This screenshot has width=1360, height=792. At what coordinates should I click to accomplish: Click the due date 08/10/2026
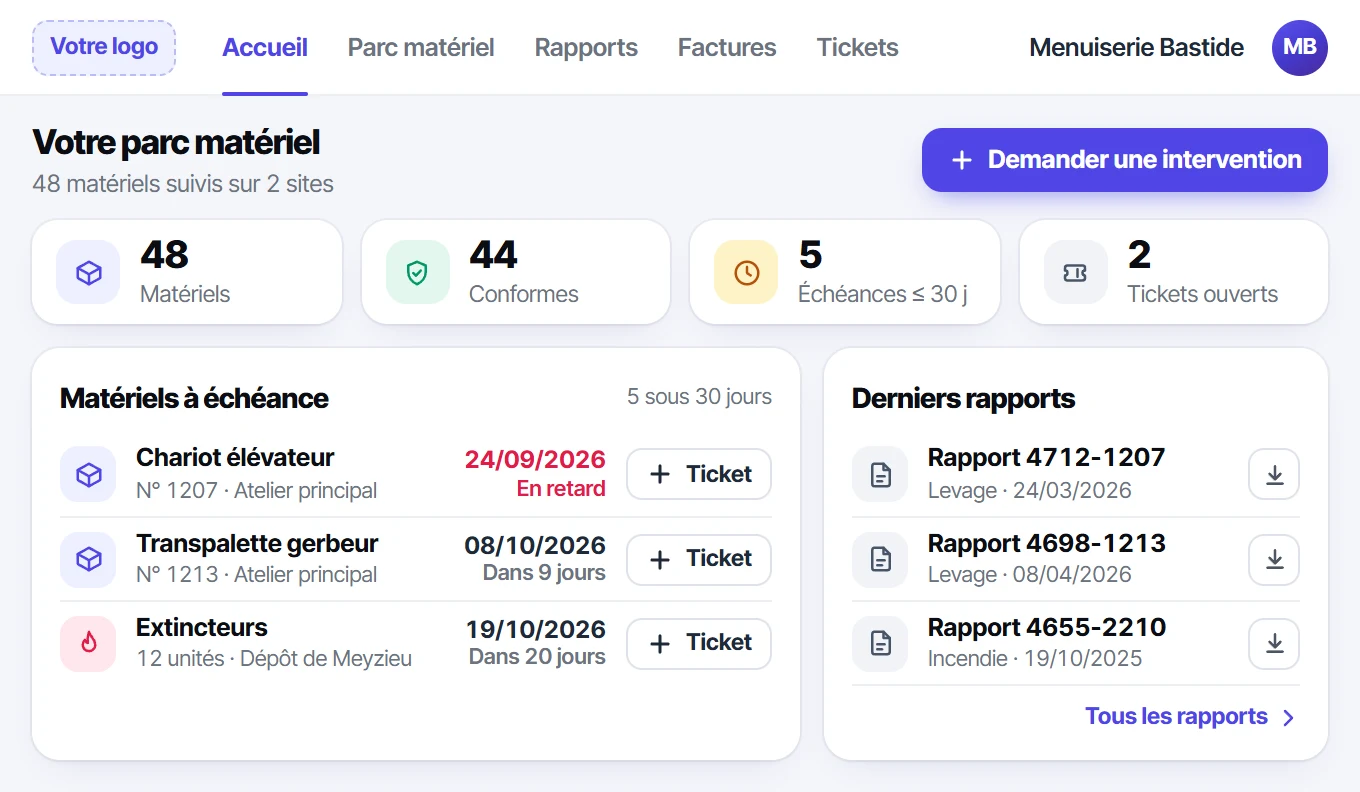(x=535, y=545)
